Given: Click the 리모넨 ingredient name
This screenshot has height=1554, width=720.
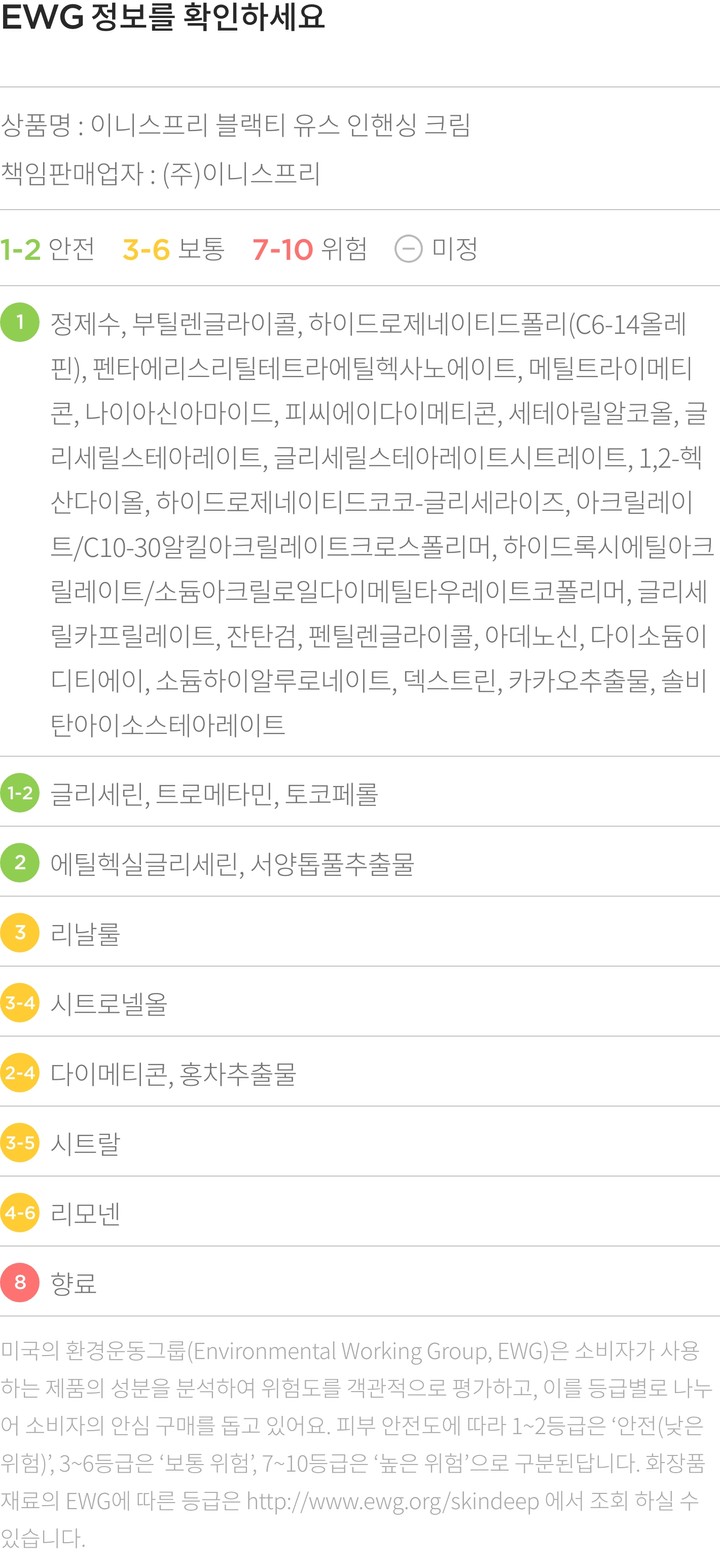Looking at the screenshot, I should pyautogui.click(x=85, y=1214).
